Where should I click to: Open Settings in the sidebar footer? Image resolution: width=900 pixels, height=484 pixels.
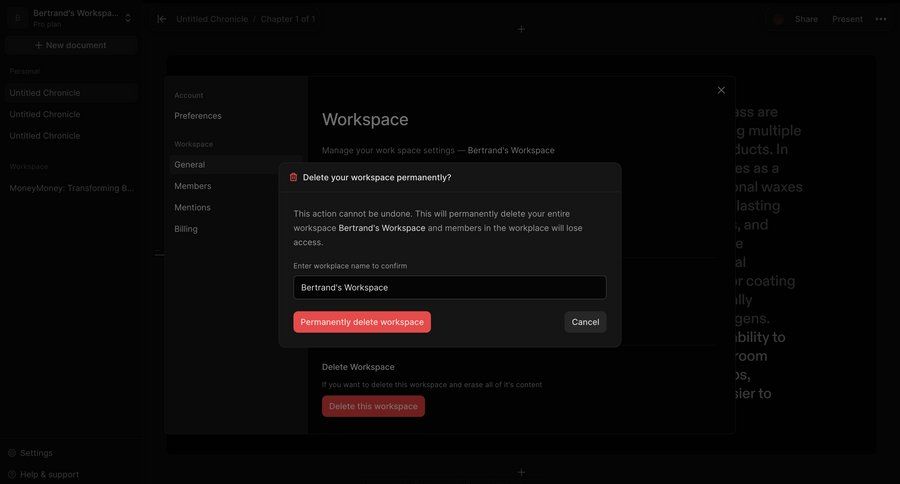pyautogui.click(x=30, y=453)
